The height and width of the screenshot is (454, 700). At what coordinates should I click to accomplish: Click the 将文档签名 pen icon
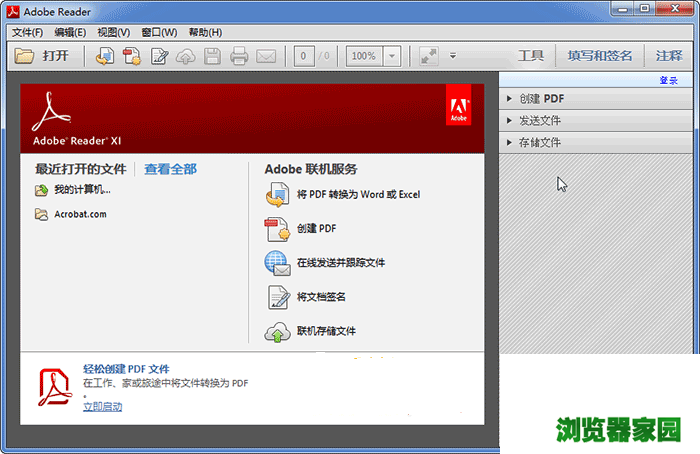pyautogui.click(x=277, y=298)
